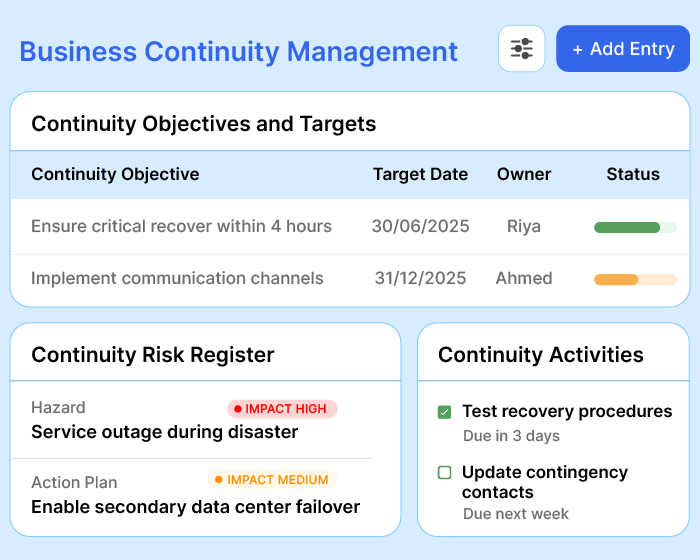Click the Impact High badge
700x560 pixels.
point(281,408)
